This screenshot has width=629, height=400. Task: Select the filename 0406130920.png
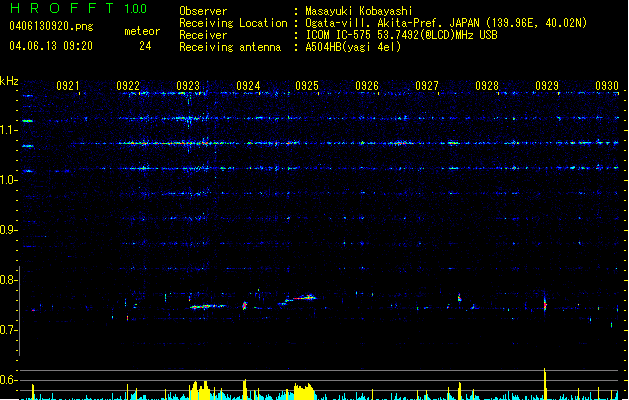pyautogui.click(x=51, y=26)
